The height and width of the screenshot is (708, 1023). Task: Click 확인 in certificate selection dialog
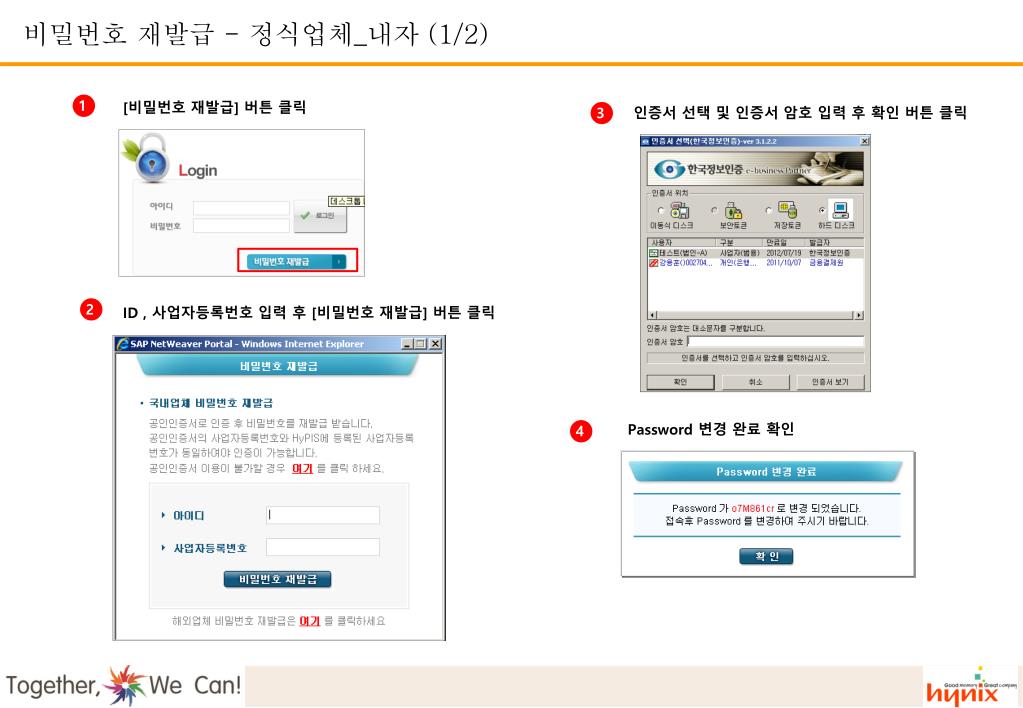point(680,382)
